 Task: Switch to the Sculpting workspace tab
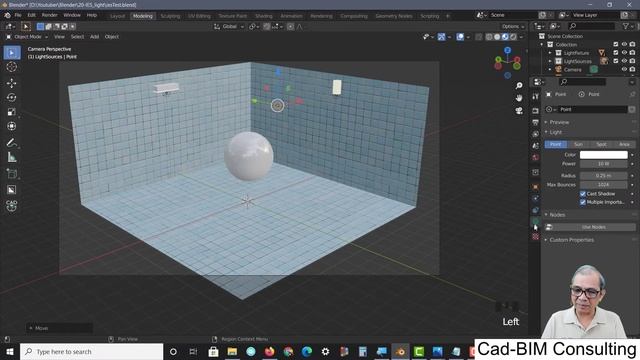170,16
